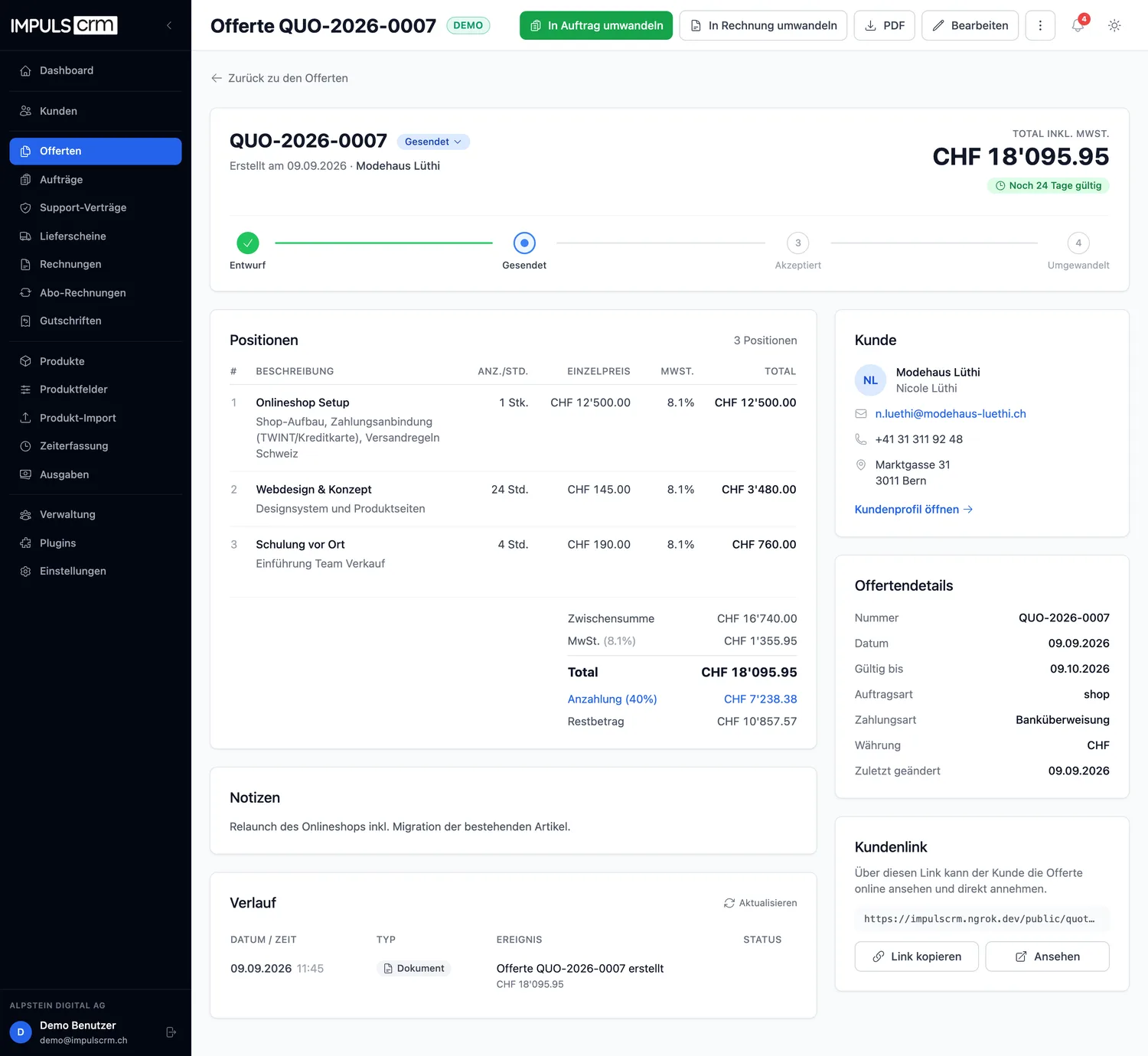Viewport: 1148px width, 1056px height.
Task: Click the Dokument type badge in Verlauf
Action: tap(414, 969)
